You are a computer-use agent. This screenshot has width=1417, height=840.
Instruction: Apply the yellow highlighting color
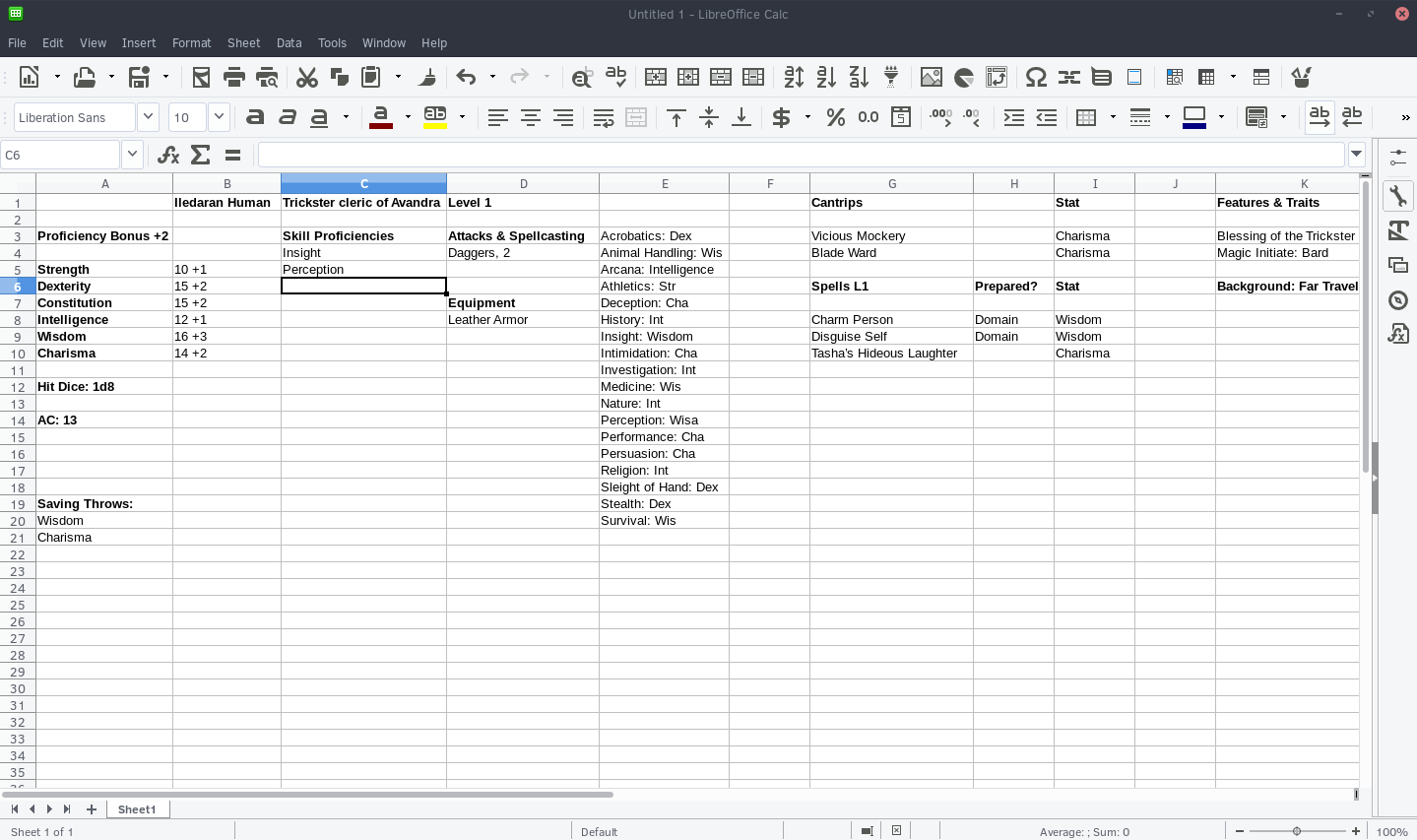coord(435,117)
